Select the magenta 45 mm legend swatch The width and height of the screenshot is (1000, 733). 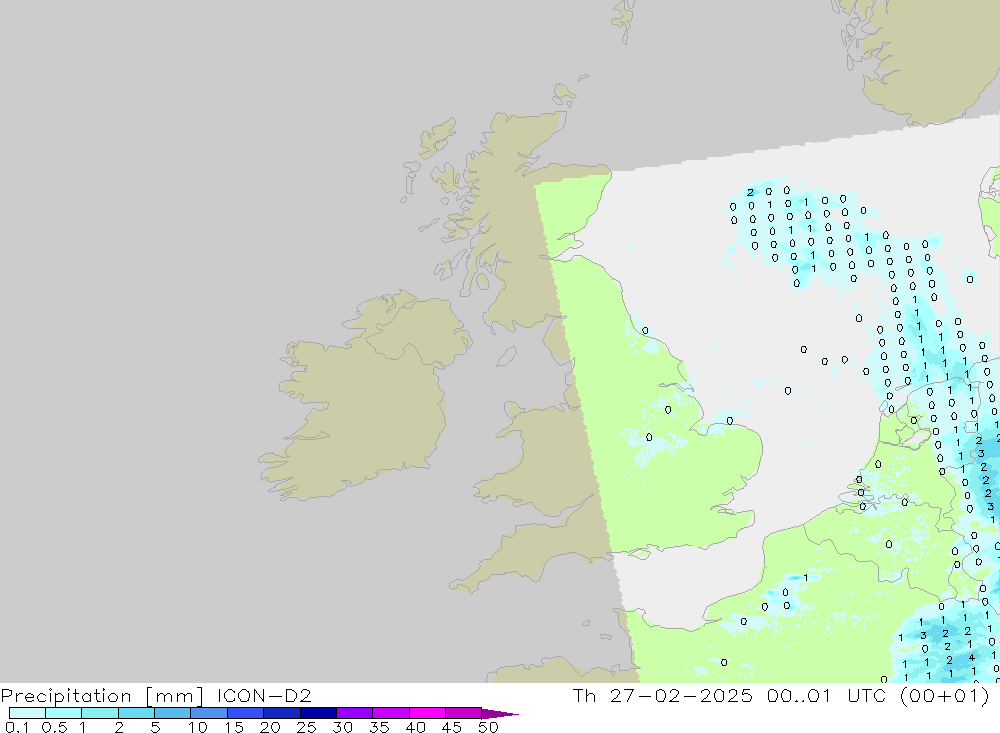tap(463, 713)
